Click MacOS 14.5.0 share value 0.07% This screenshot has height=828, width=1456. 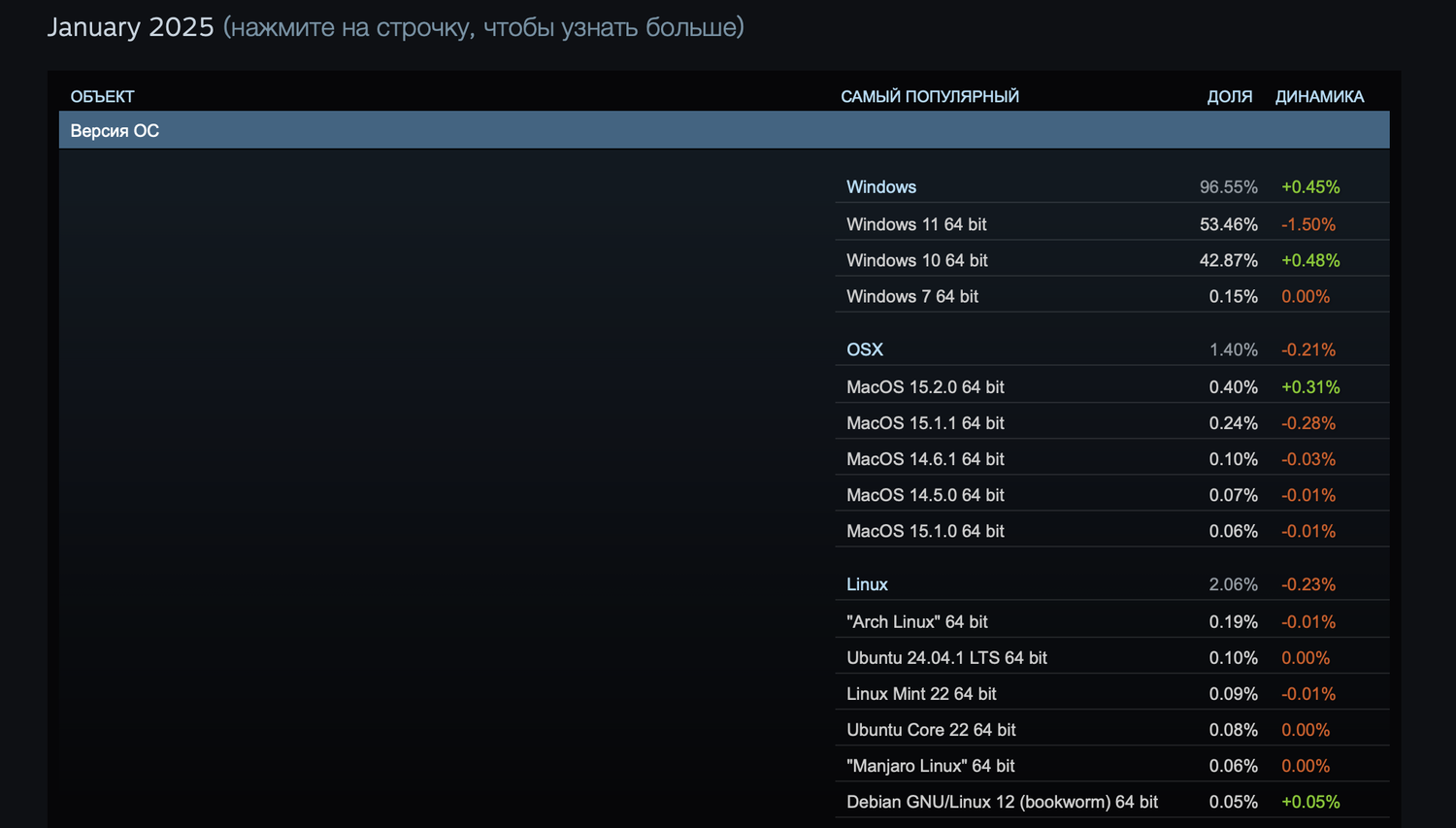coord(1234,494)
